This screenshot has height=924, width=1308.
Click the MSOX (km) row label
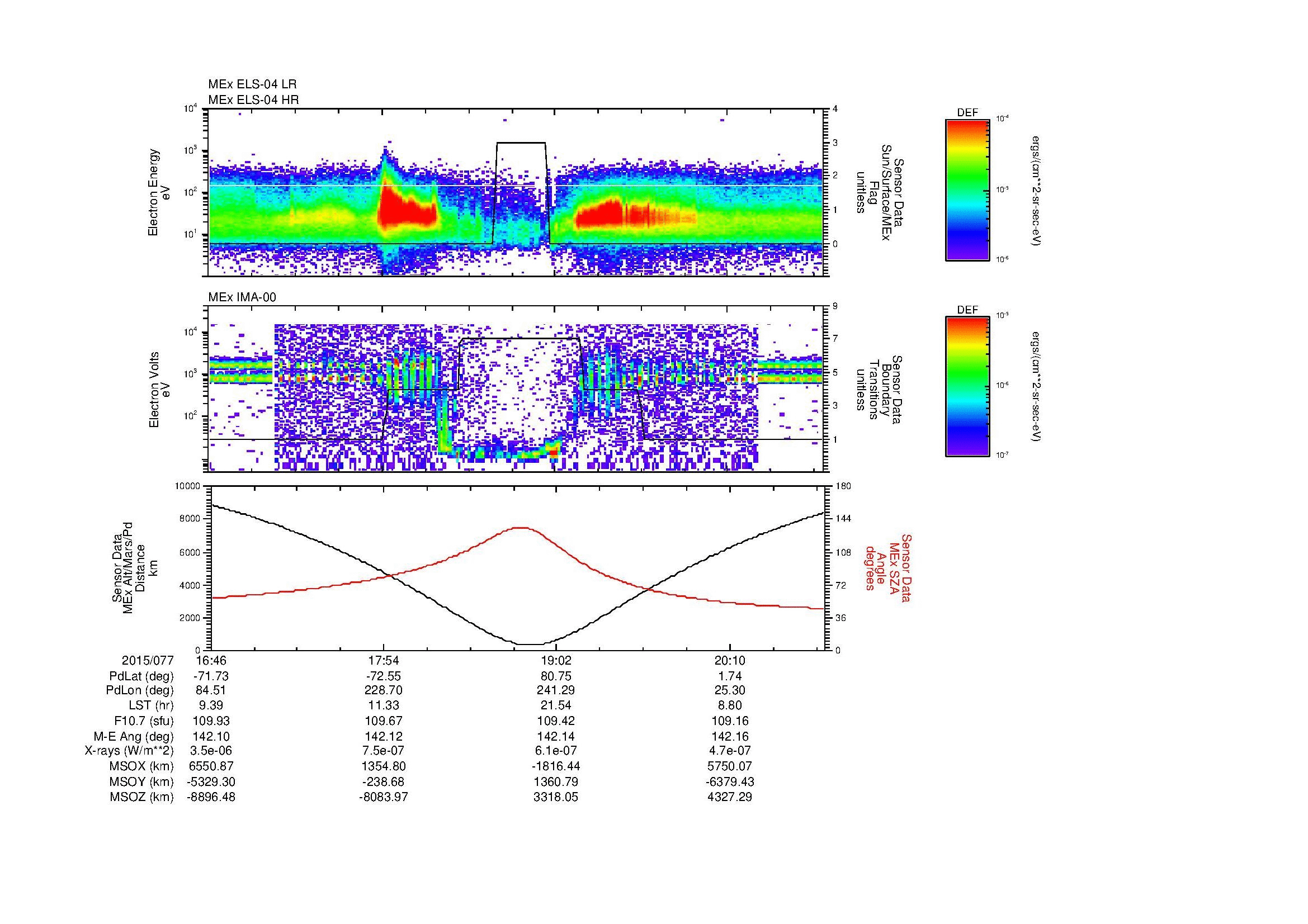click(x=141, y=766)
